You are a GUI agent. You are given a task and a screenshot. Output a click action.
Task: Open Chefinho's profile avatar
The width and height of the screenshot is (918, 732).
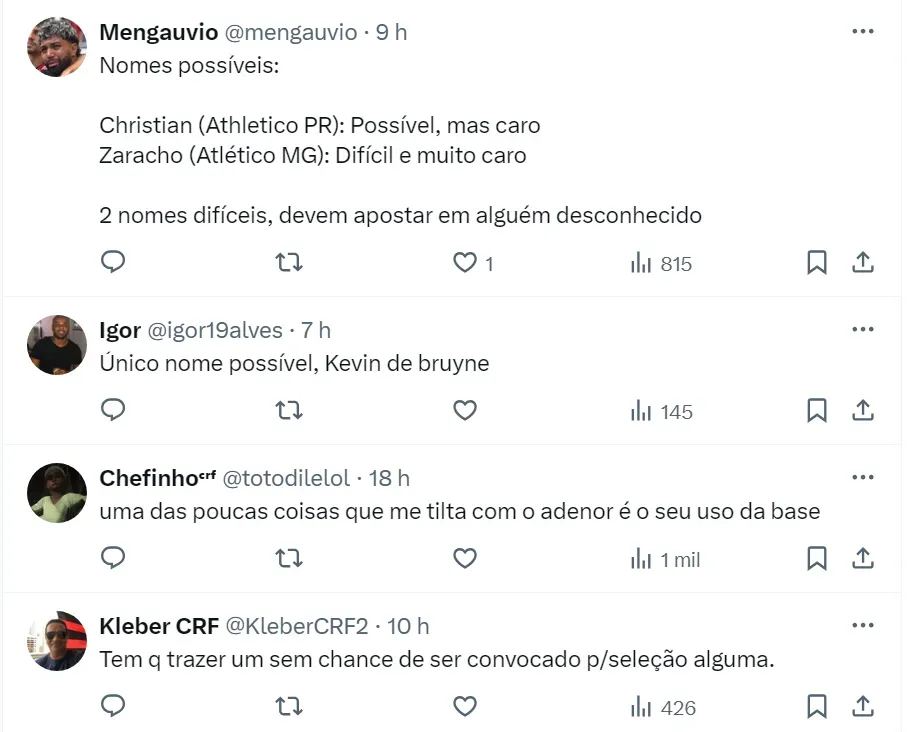pos(57,493)
